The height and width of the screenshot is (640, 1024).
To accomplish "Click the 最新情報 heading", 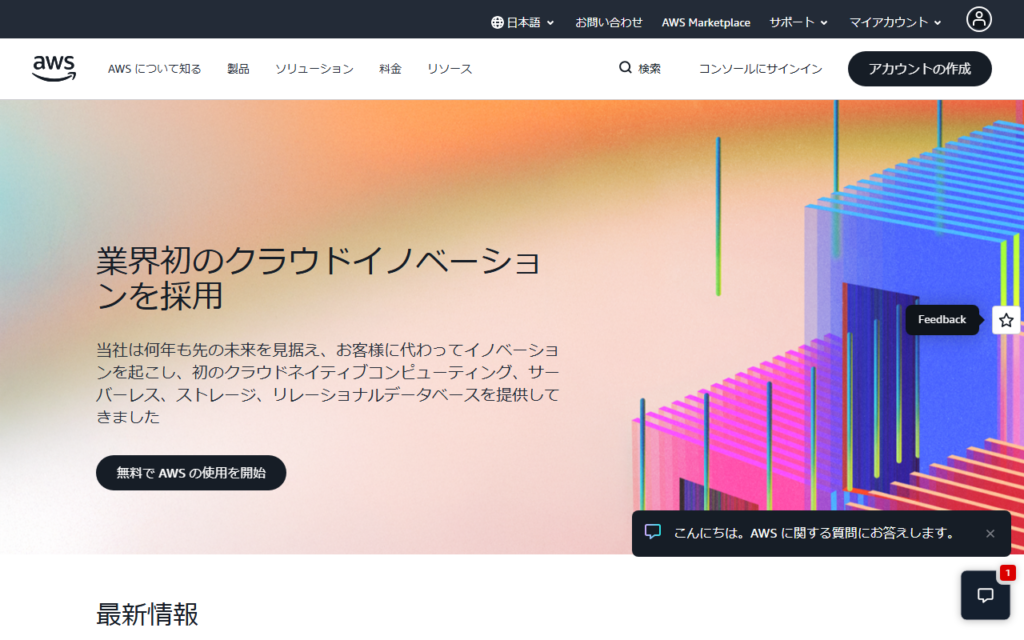I will (x=147, y=614).
